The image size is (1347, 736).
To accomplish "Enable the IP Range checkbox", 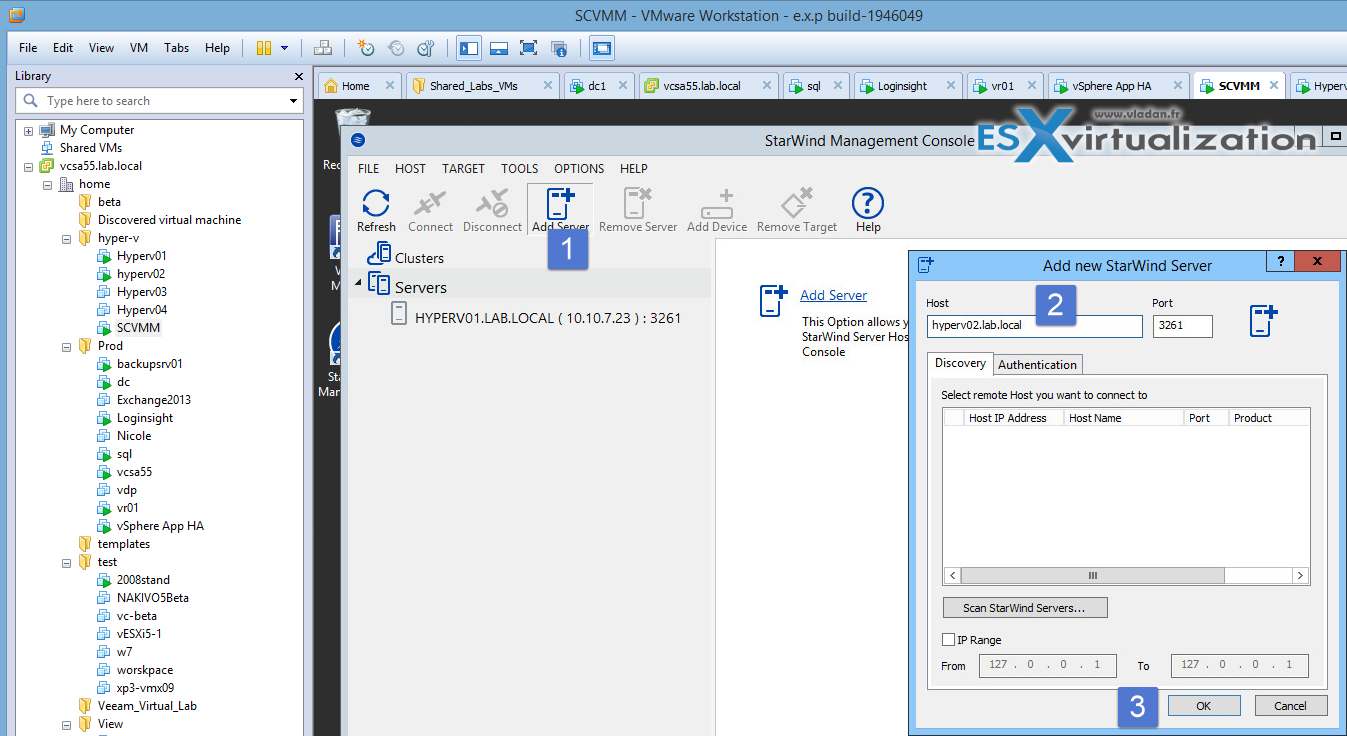I will [948, 640].
